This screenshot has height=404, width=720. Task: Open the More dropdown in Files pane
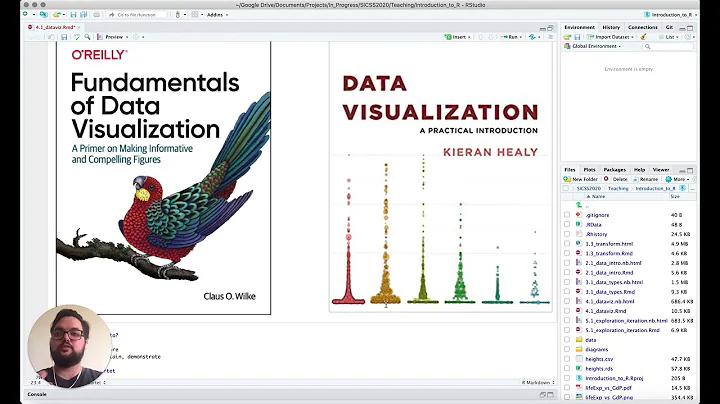click(678, 179)
